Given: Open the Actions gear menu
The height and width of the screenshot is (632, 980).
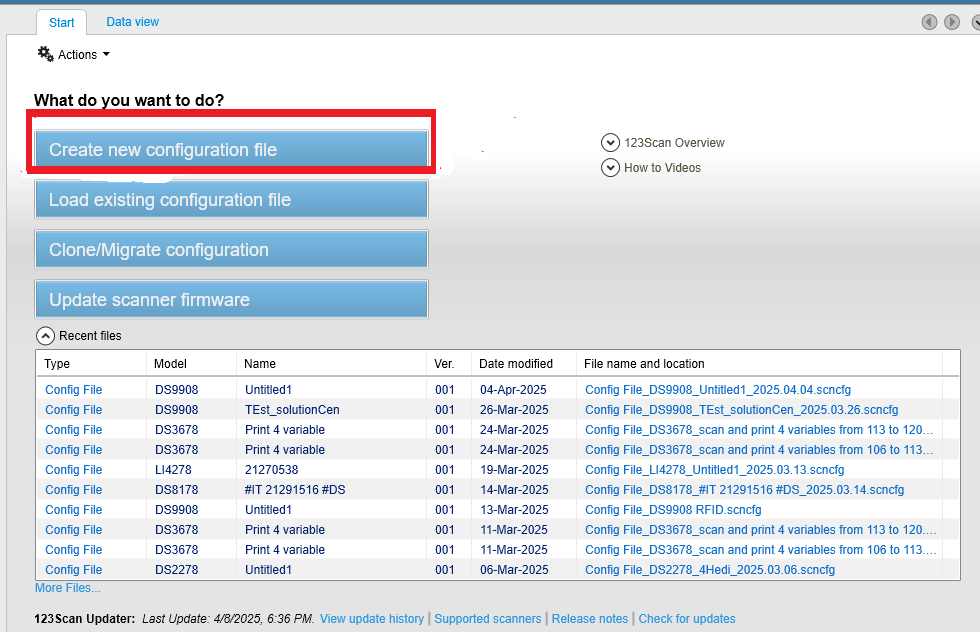Looking at the screenshot, I should (x=73, y=54).
